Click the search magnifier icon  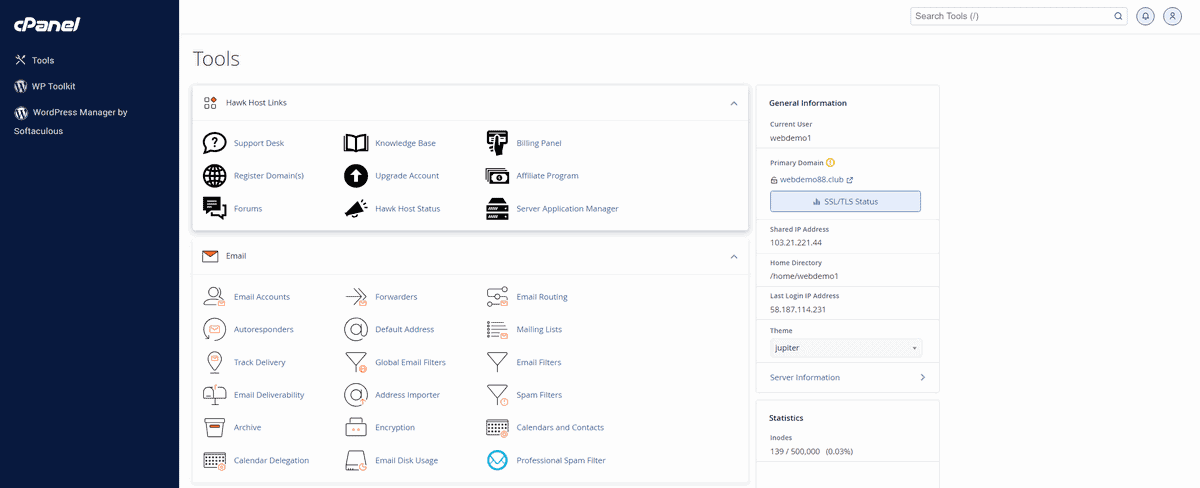point(1119,16)
